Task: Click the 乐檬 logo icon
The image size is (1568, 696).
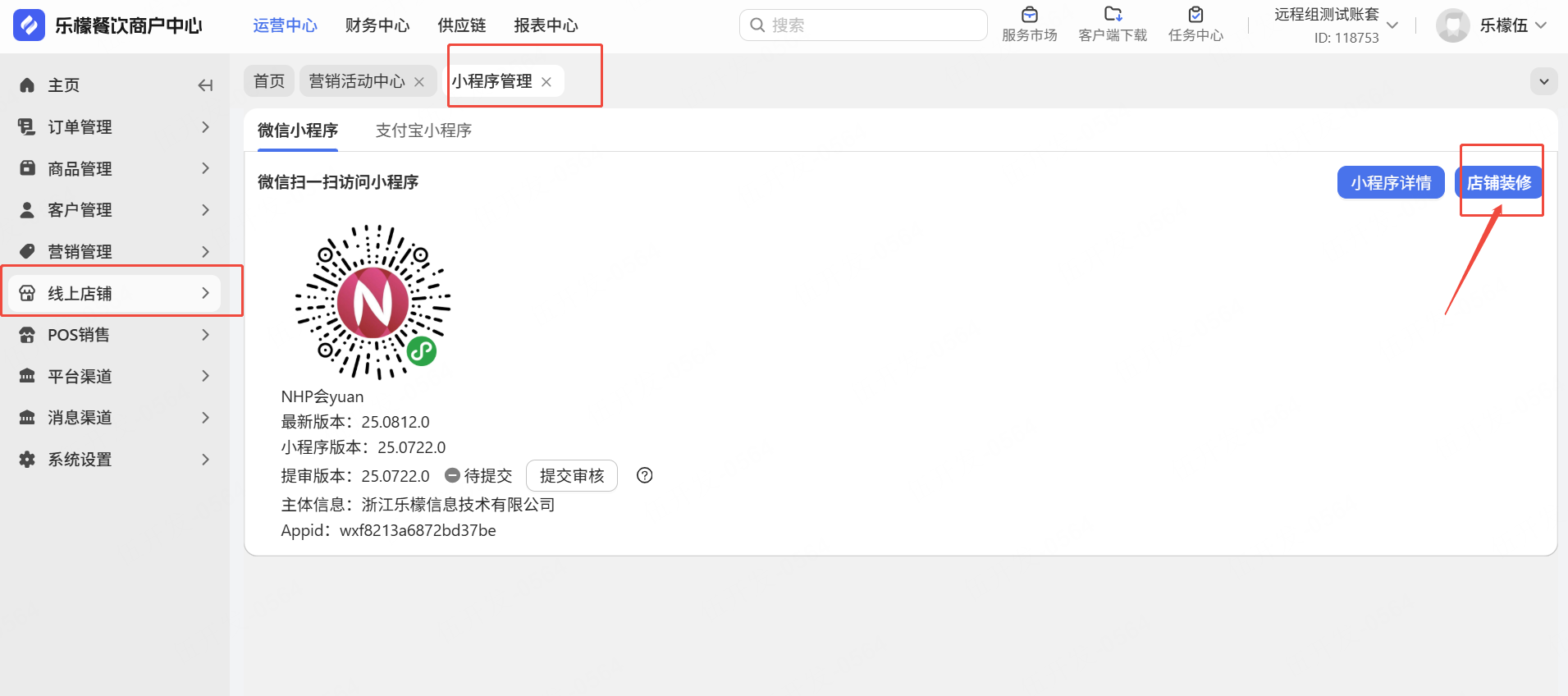Action: 29,25
